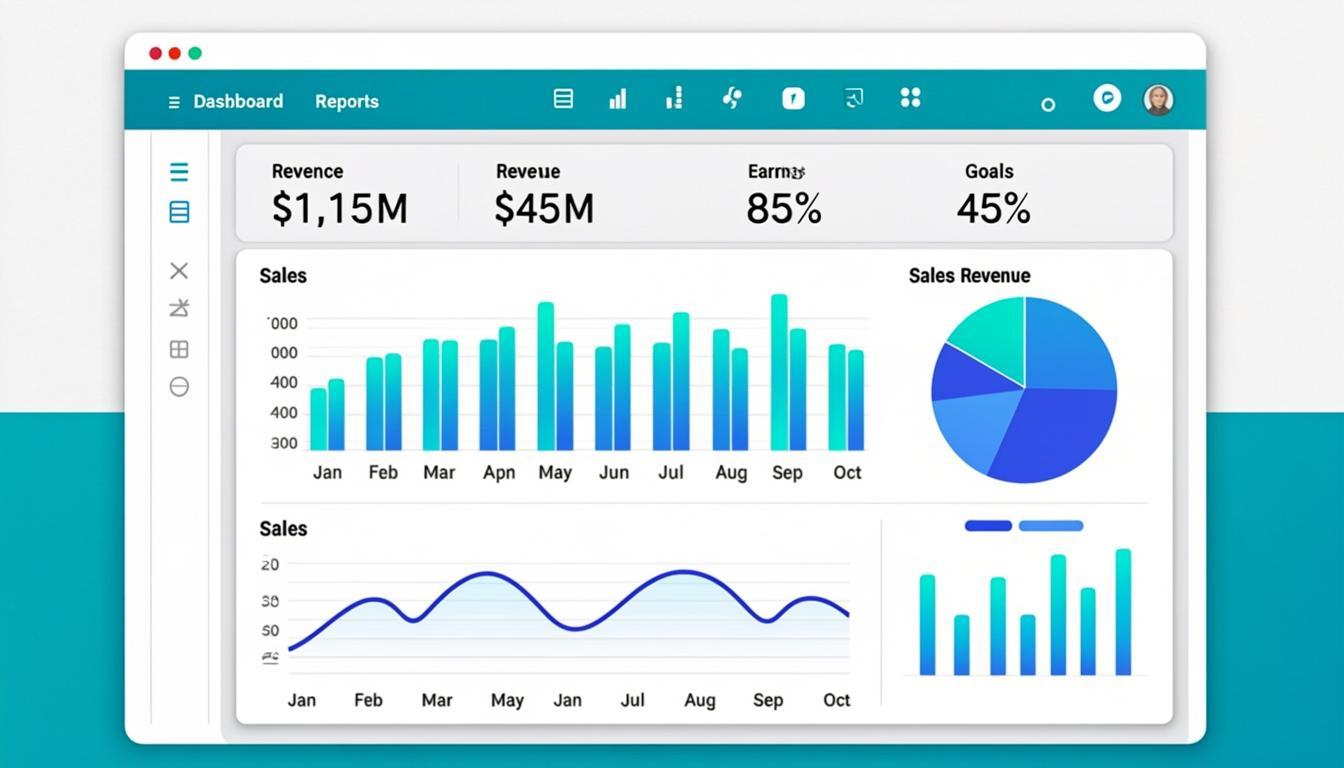Click the last tall bar in small chart
The image size is (1344, 768).
click(x=1123, y=612)
